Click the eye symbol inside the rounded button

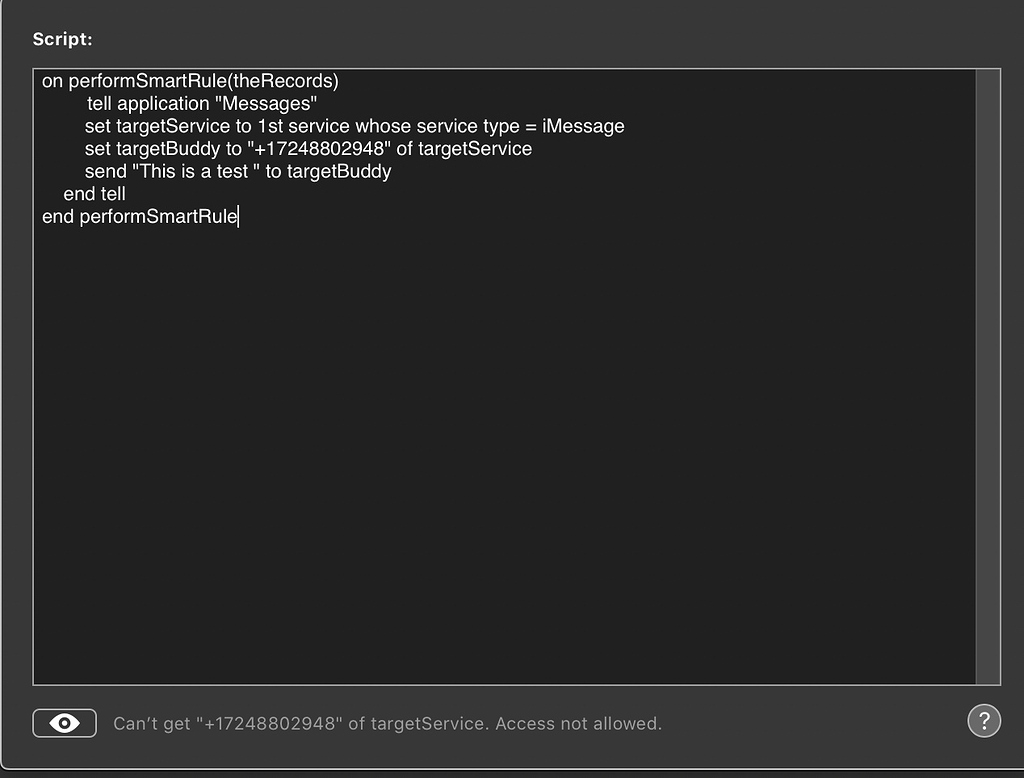[x=64, y=721]
